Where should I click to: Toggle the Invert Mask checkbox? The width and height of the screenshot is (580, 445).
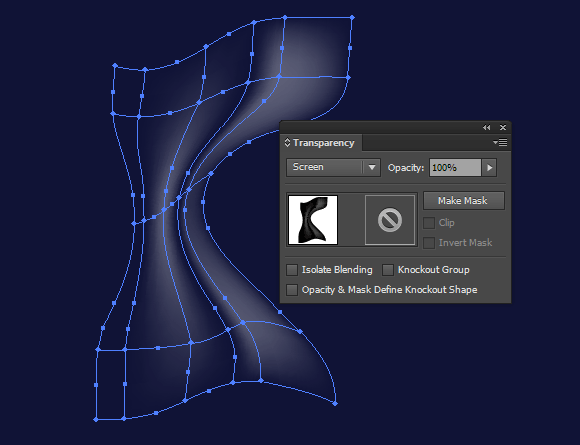tap(429, 243)
